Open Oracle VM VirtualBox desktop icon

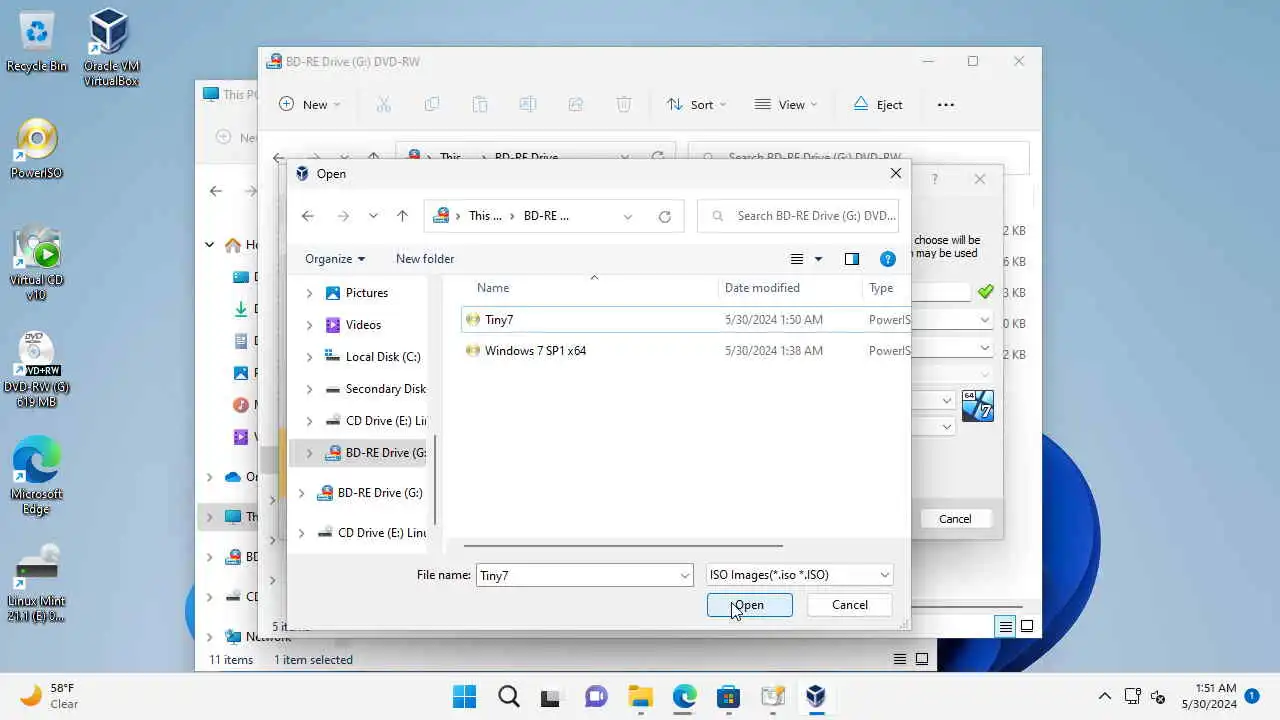(110, 47)
